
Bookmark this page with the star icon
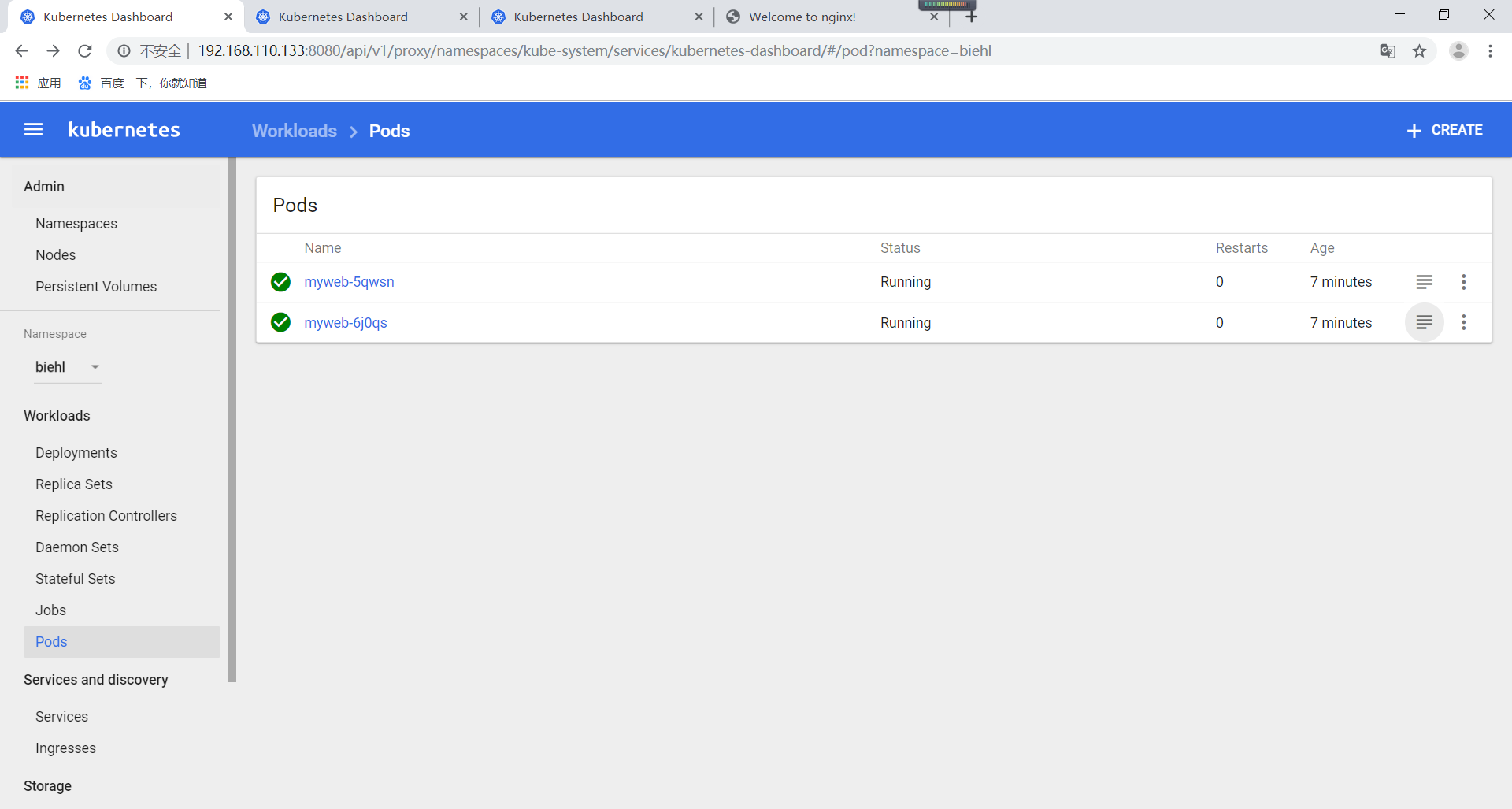click(x=1419, y=51)
